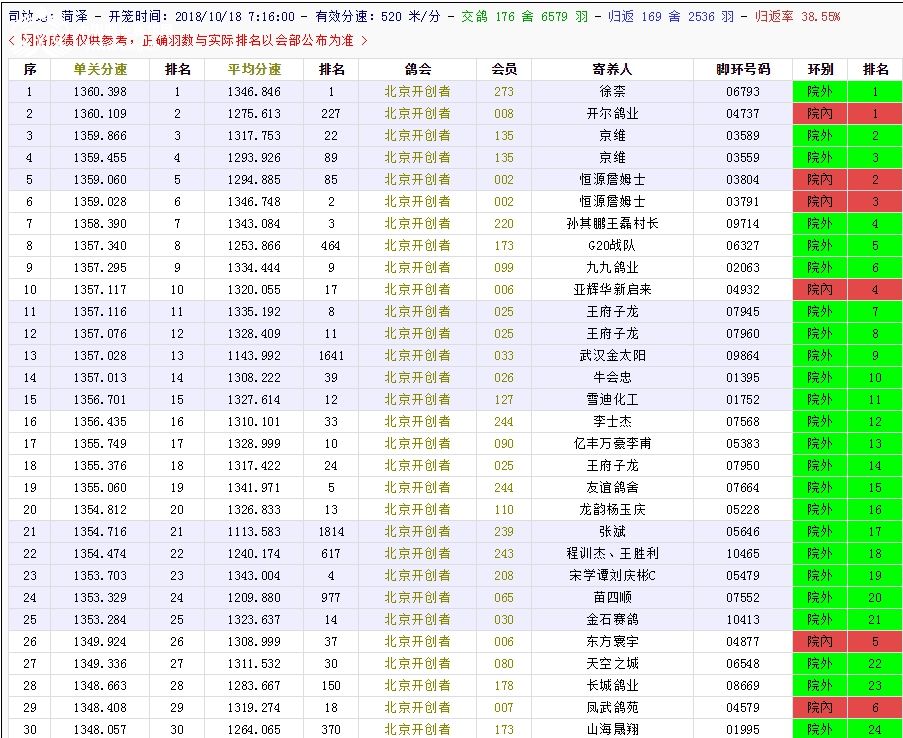Click member number 208 link
The width and height of the screenshot is (903, 738).
point(504,576)
